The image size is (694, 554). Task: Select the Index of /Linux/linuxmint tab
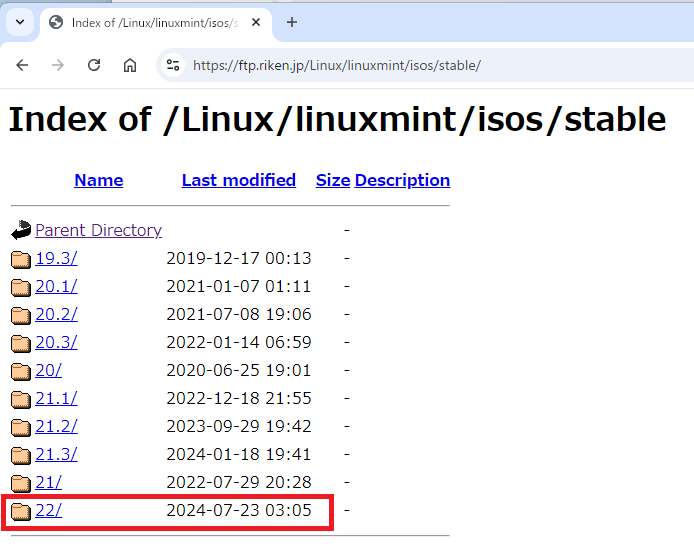tap(150, 22)
